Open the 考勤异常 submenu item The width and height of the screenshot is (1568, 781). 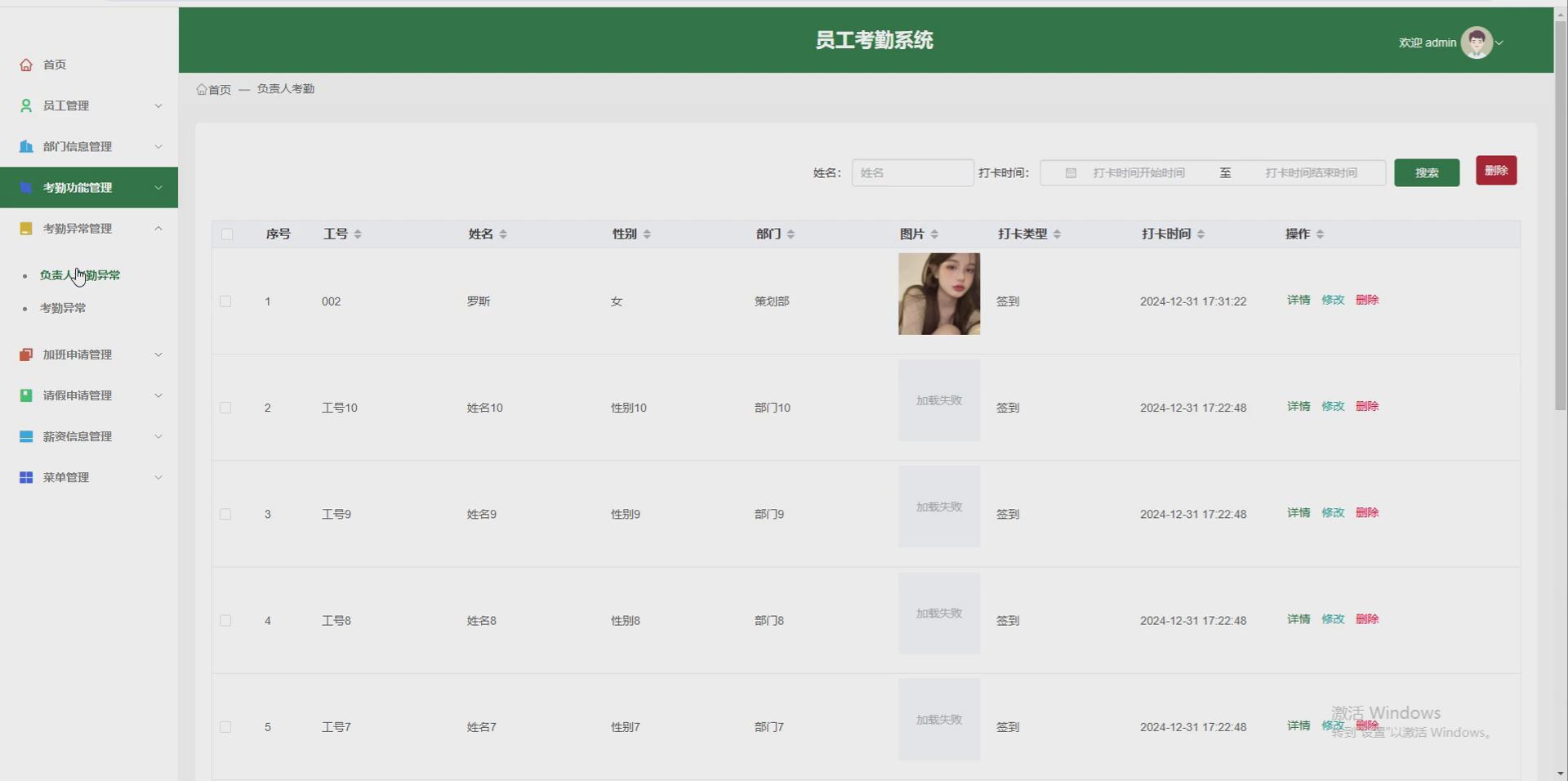coord(63,308)
